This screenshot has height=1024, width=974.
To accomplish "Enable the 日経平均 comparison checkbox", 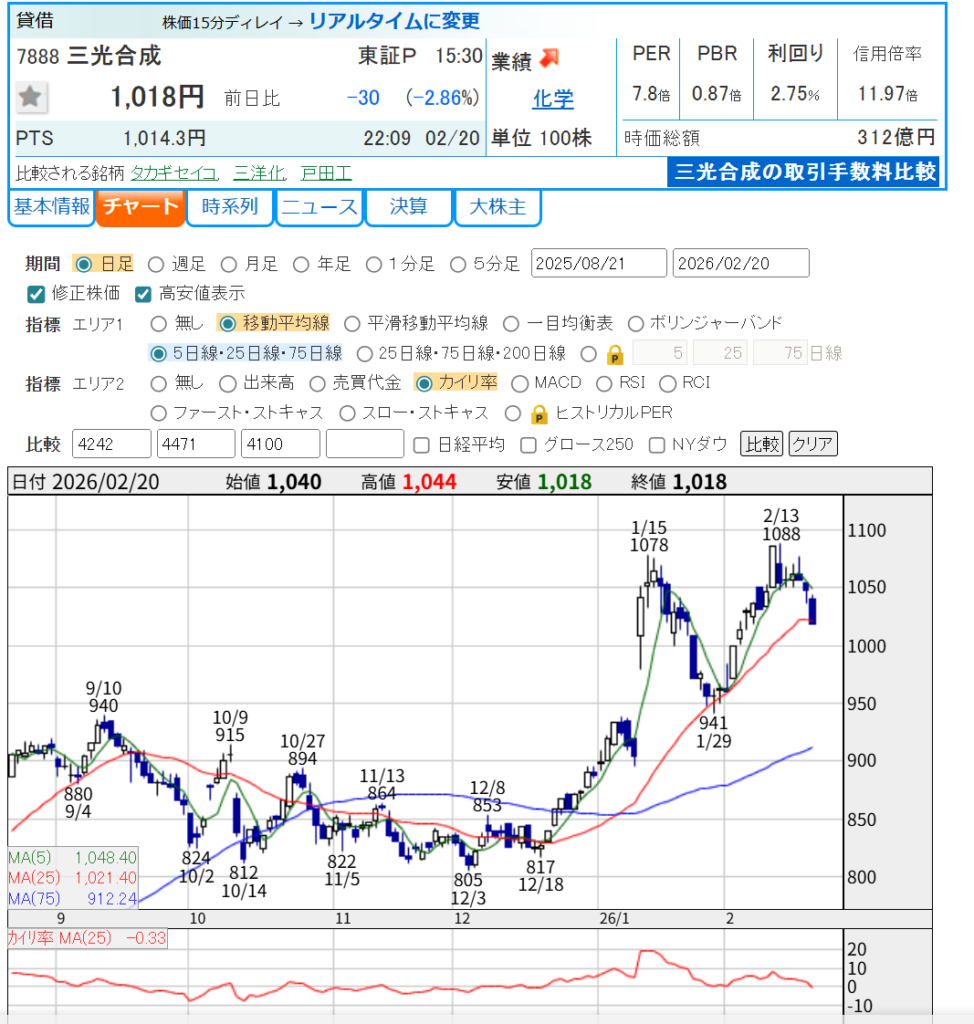I will point(421,444).
